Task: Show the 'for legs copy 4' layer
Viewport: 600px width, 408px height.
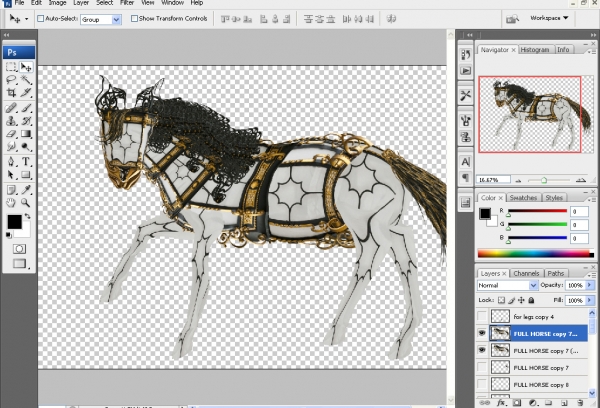Action: coord(482,317)
